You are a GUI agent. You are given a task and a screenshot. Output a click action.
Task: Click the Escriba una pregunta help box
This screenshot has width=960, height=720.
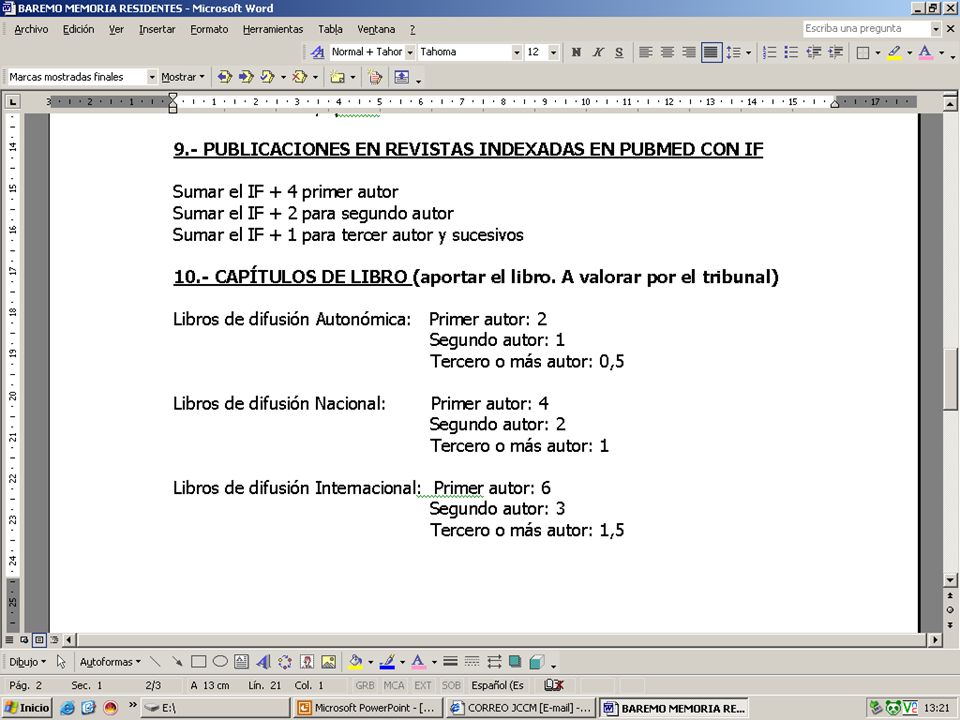[866, 29]
